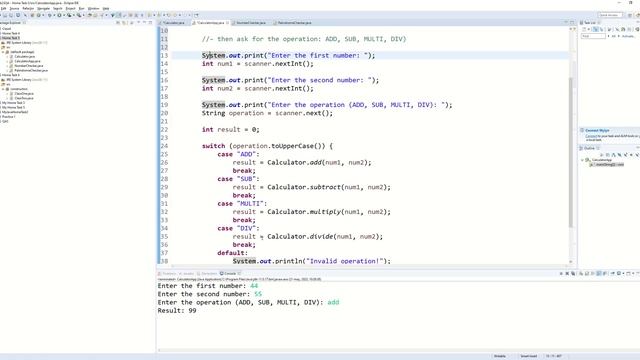
Task: Click the Save icon in main toolbar
Action: coord(5,15)
